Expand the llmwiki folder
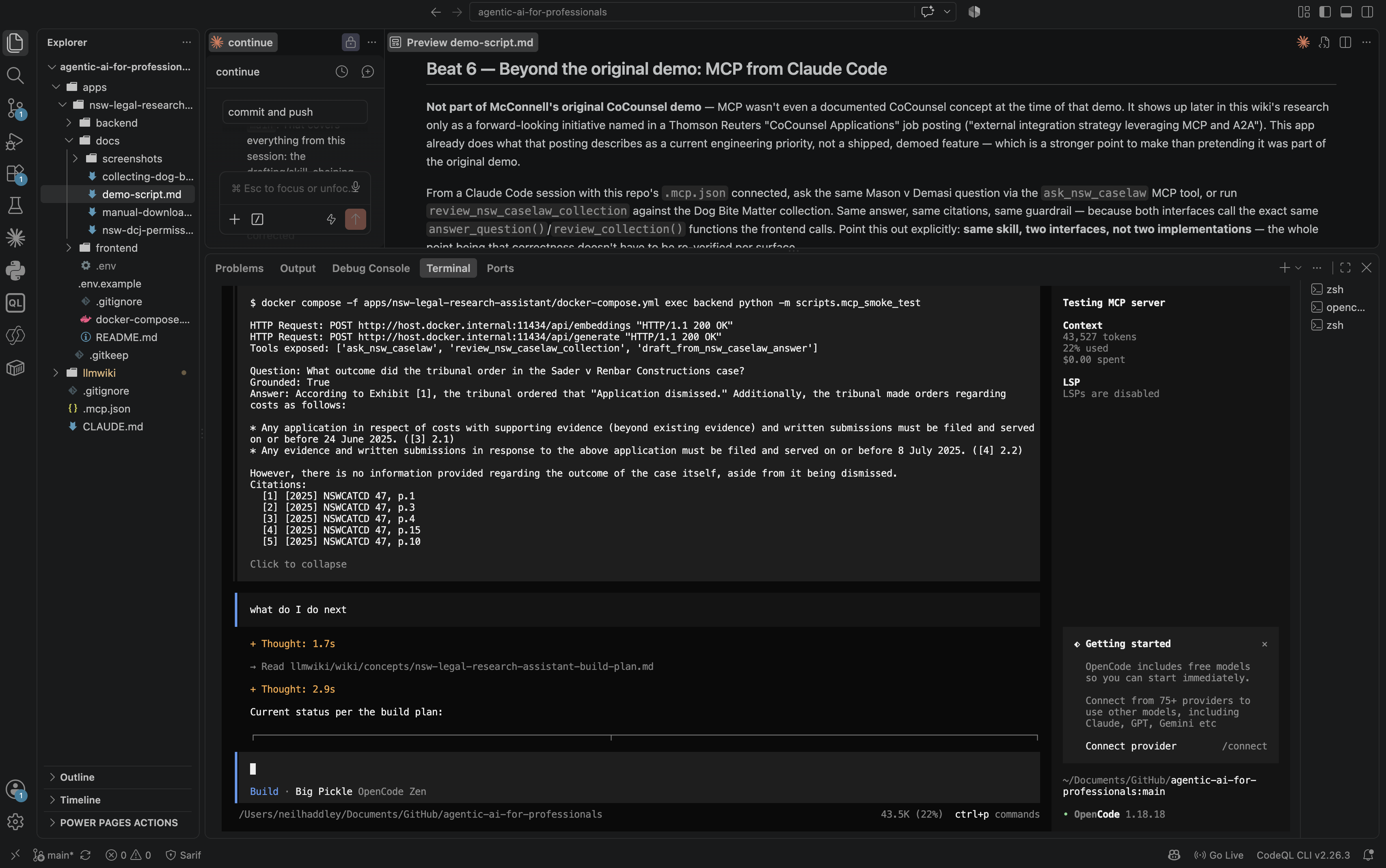Image resolution: width=1386 pixels, height=868 pixels. click(56, 373)
